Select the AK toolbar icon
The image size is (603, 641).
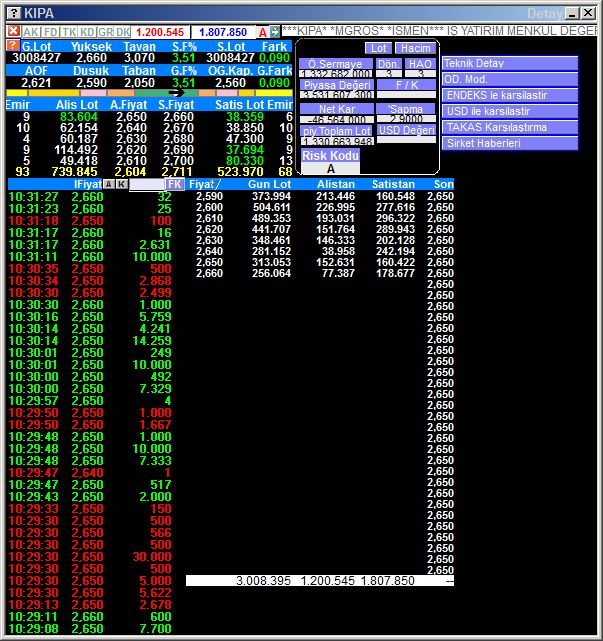(32, 32)
